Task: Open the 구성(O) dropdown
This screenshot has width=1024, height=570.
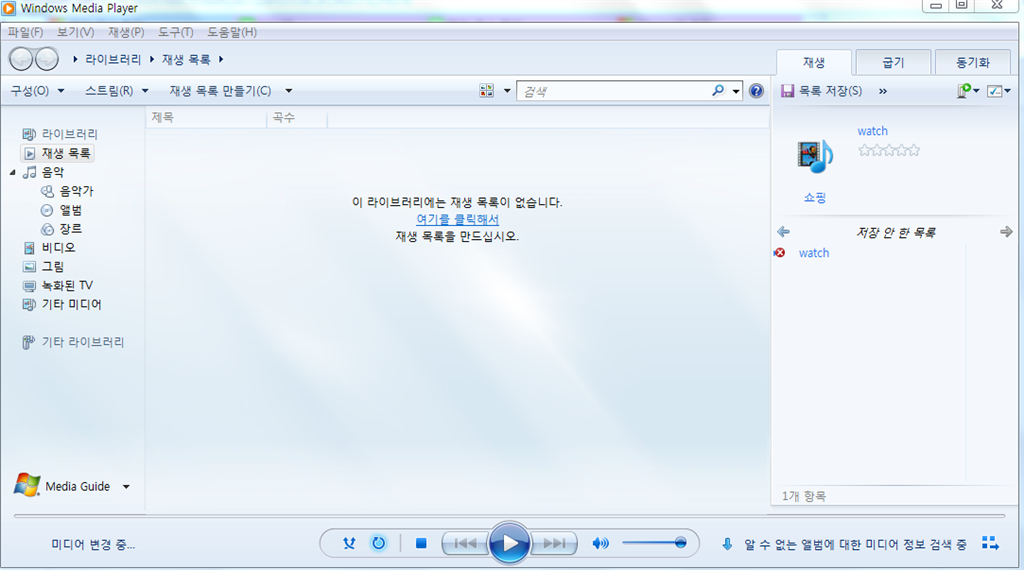Action: click(37, 91)
